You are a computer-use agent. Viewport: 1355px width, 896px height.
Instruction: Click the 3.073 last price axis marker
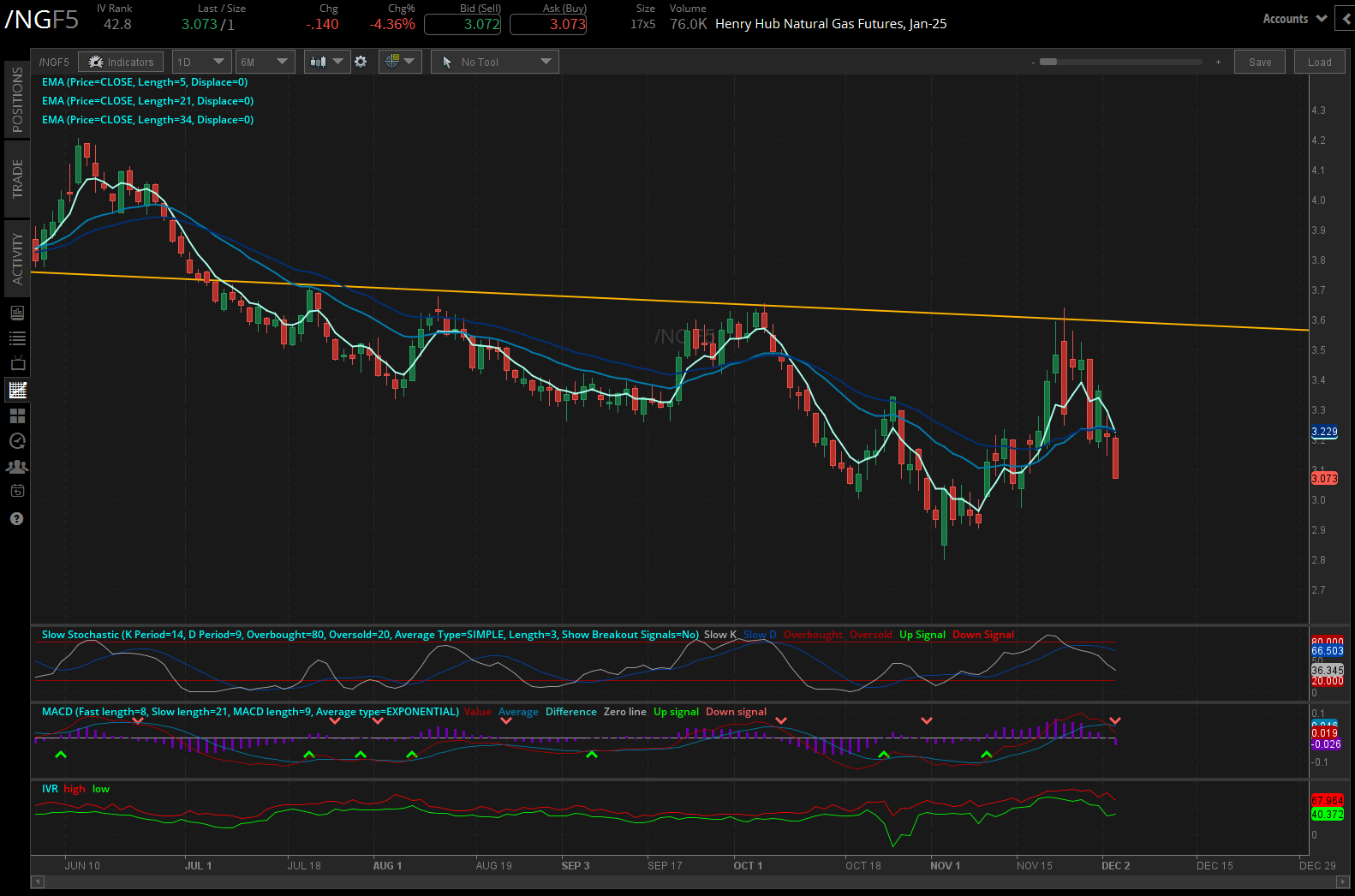1324,479
